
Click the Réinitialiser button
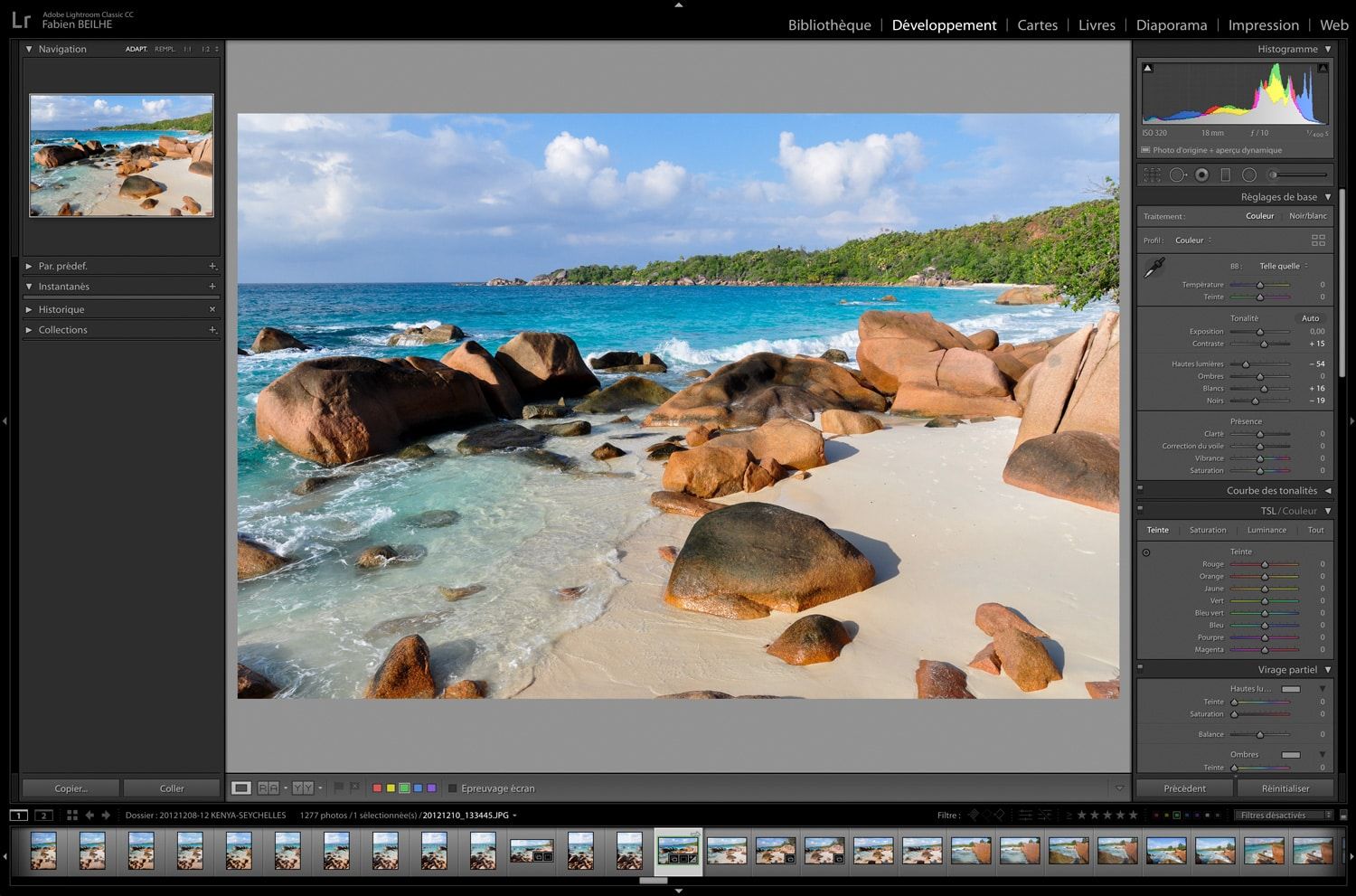point(1285,788)
